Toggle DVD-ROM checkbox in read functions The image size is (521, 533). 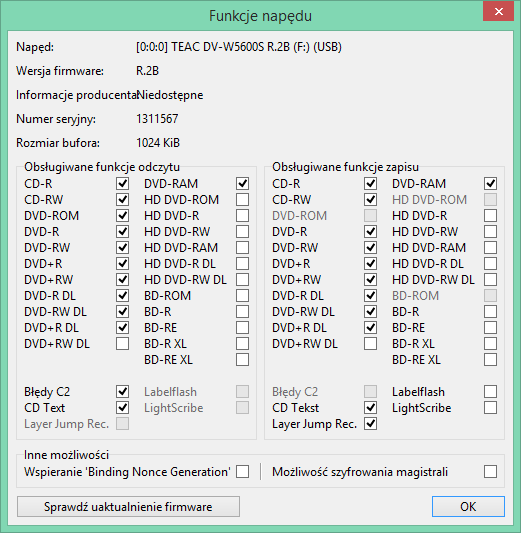(122, 216)
